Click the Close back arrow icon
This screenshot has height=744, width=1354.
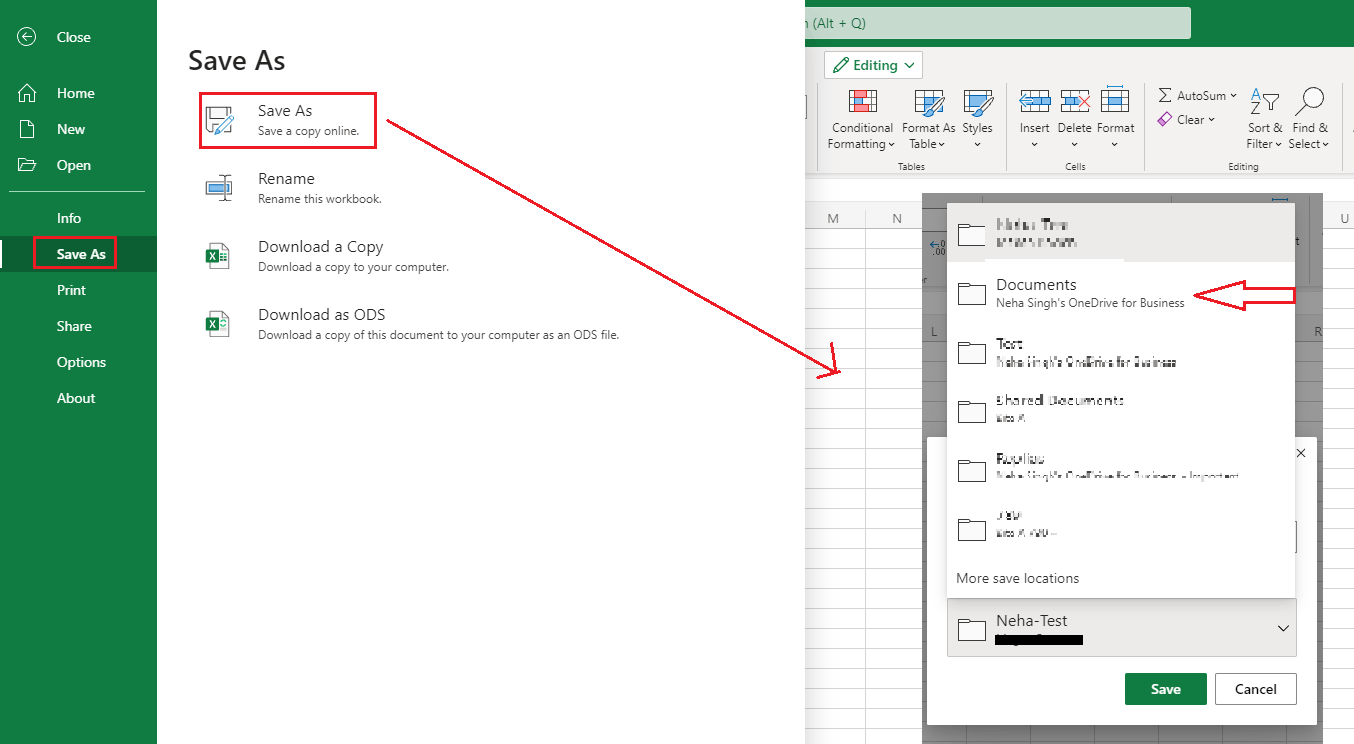27,37
